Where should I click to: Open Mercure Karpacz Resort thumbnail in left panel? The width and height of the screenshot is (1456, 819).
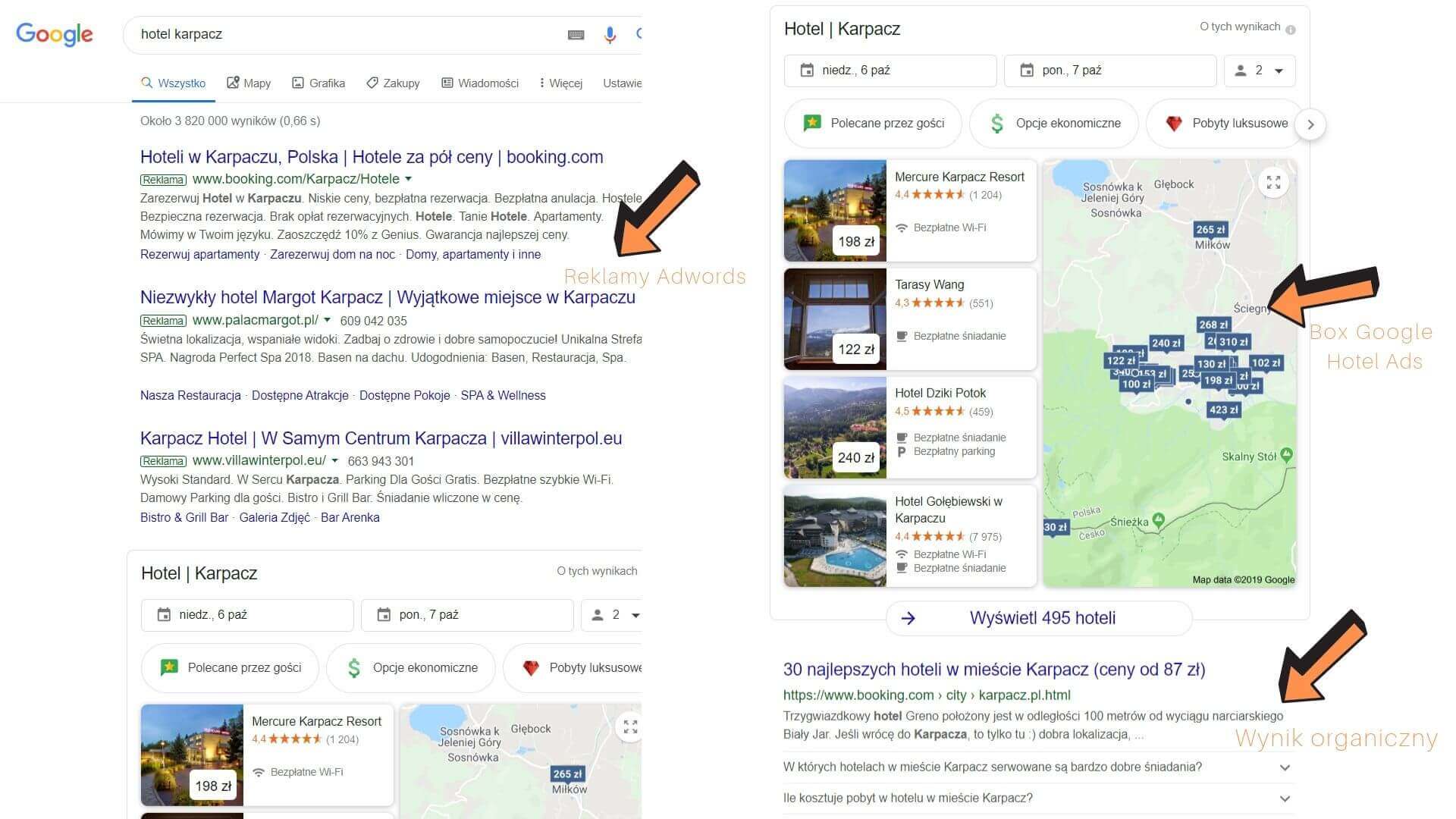192,755
